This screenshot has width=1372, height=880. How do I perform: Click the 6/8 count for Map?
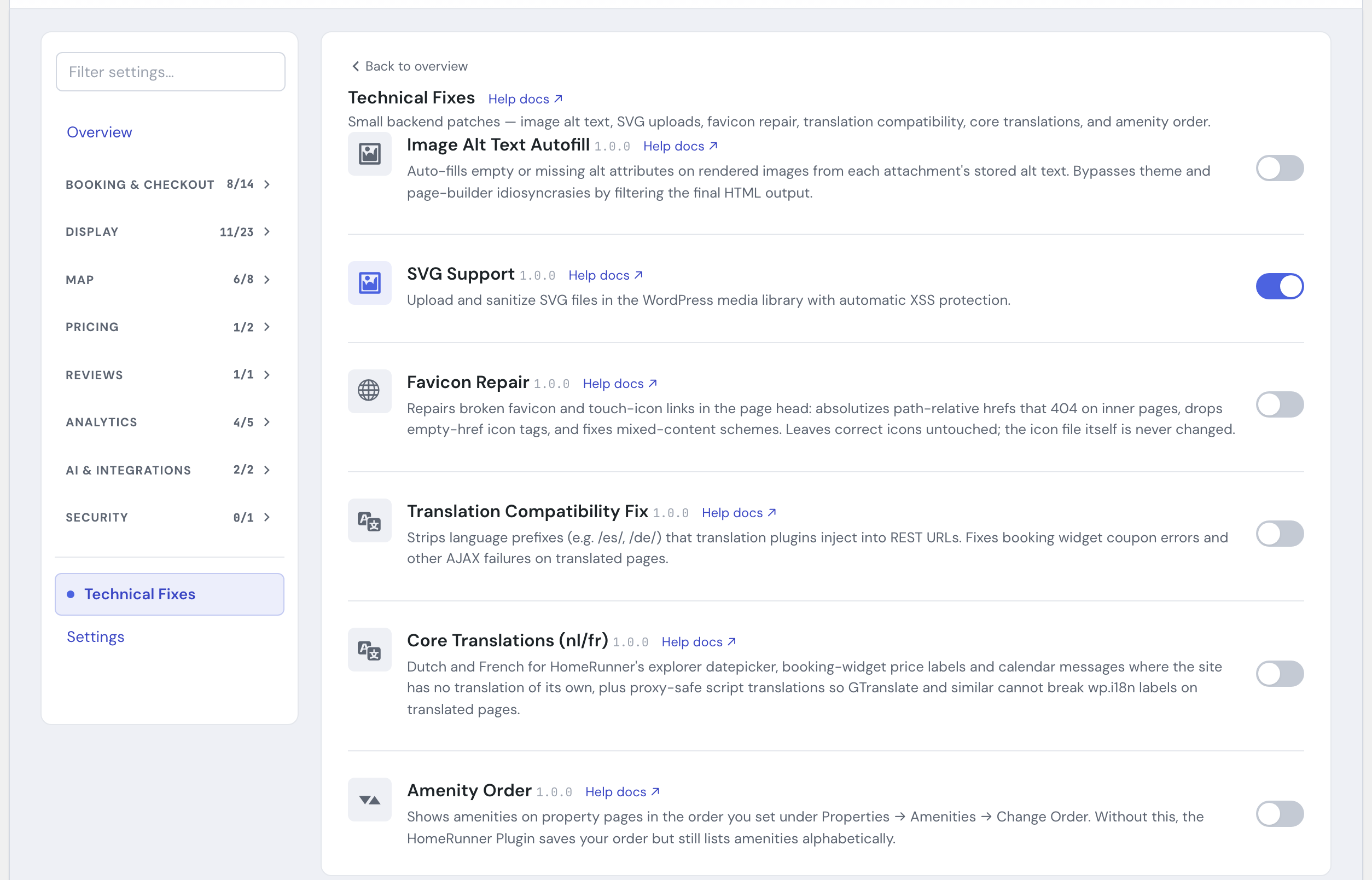[243, 280]
